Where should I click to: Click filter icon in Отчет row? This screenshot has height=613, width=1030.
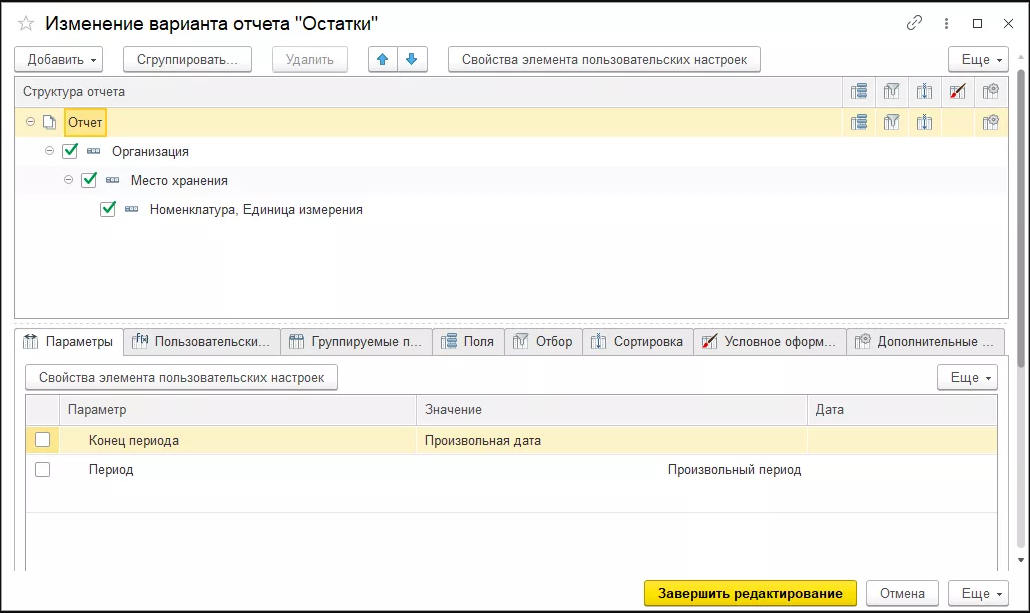(892, 123)
